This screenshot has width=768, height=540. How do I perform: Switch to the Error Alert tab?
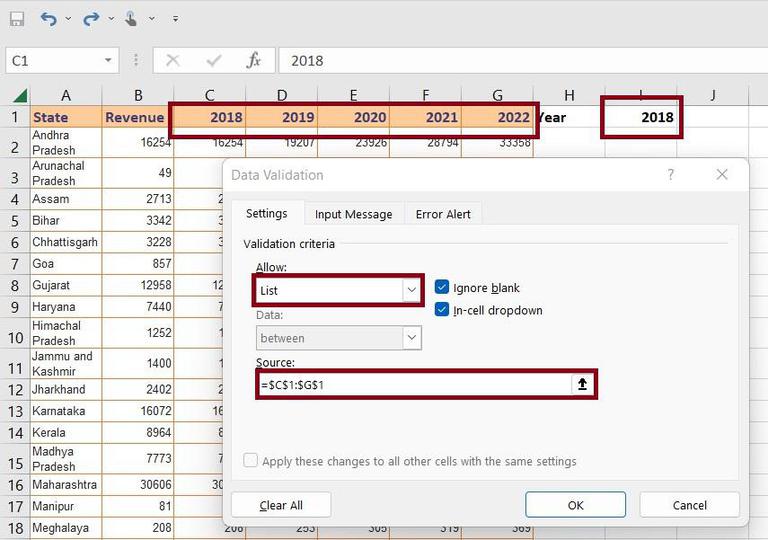click(443, 214)
